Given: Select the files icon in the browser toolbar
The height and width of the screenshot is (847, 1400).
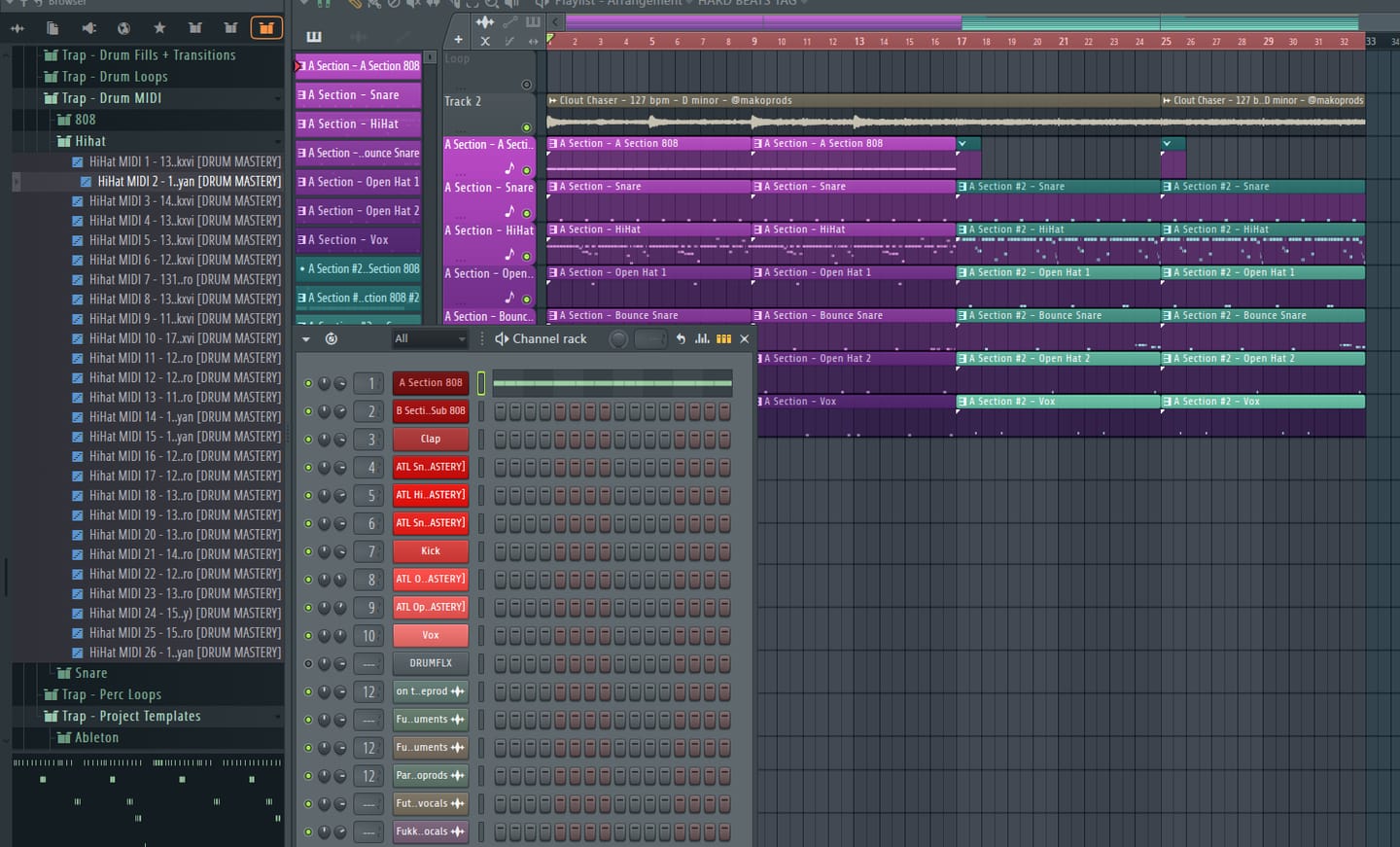Looking at the screenshot, I should click(52, 28).
